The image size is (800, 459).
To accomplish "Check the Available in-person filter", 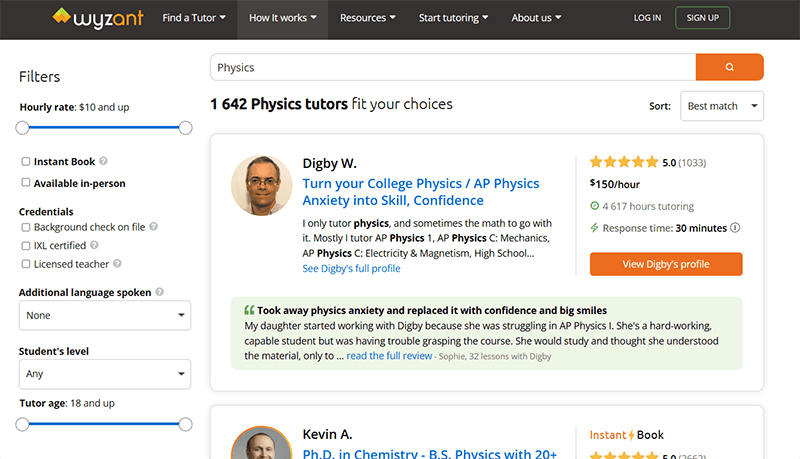I will coord(26,183).
